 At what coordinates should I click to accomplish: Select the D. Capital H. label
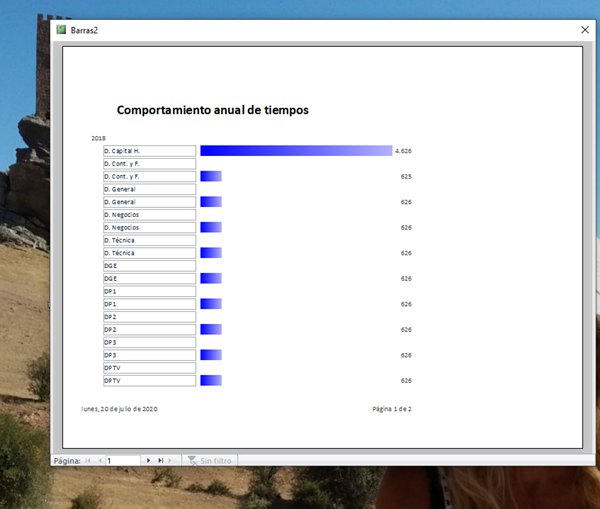coord(150,151)
